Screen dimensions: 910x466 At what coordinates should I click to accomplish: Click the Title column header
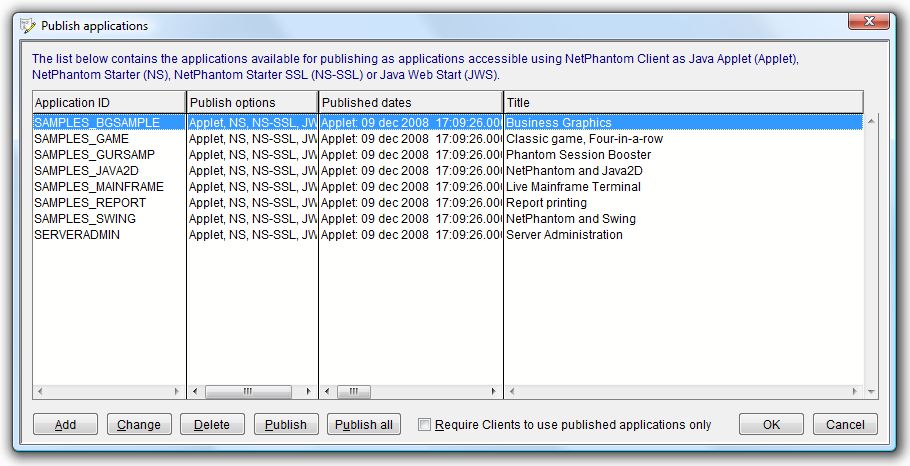click(684, 102)
